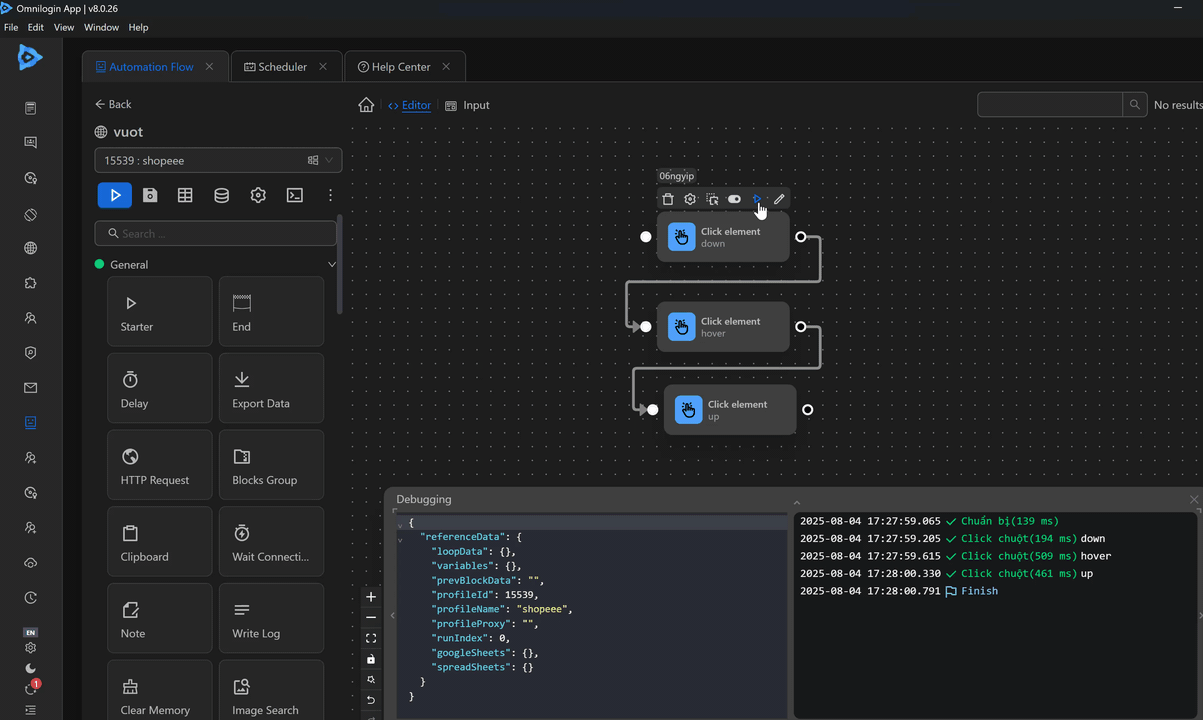
Task: Switch to the Input view
Action: (x=467, y=105)
